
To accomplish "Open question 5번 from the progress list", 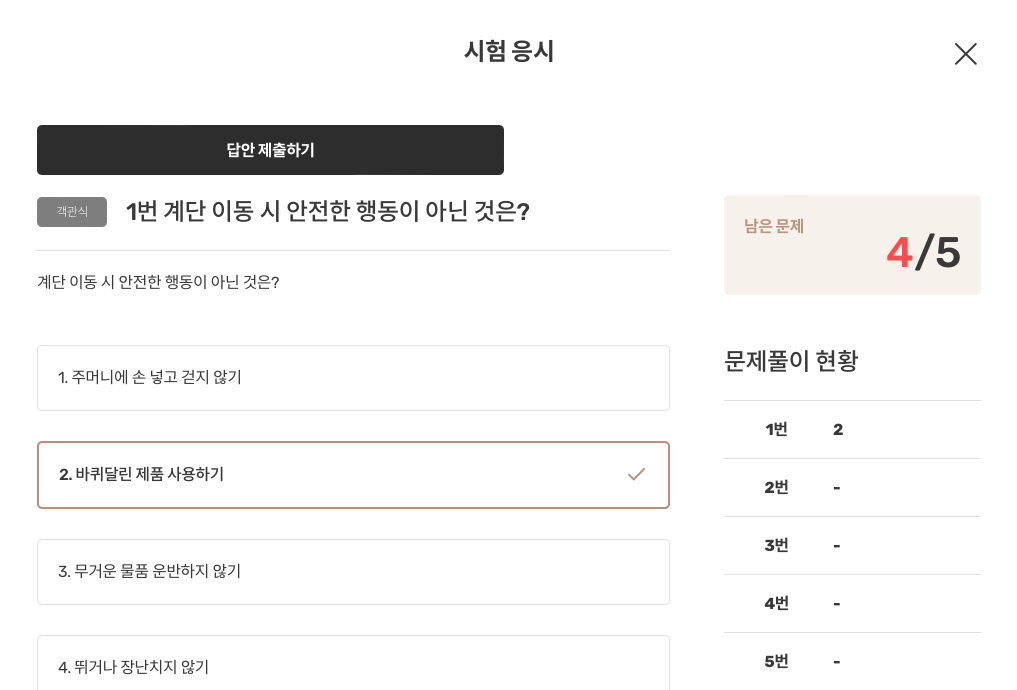I will pyautogui.click(x=775, y=661).
